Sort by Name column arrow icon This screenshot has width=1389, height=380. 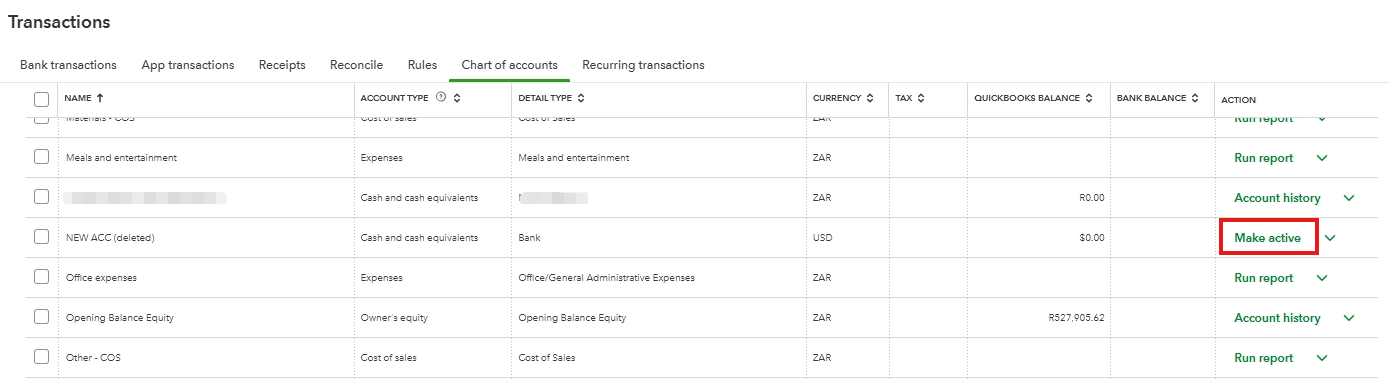point(99,98)
